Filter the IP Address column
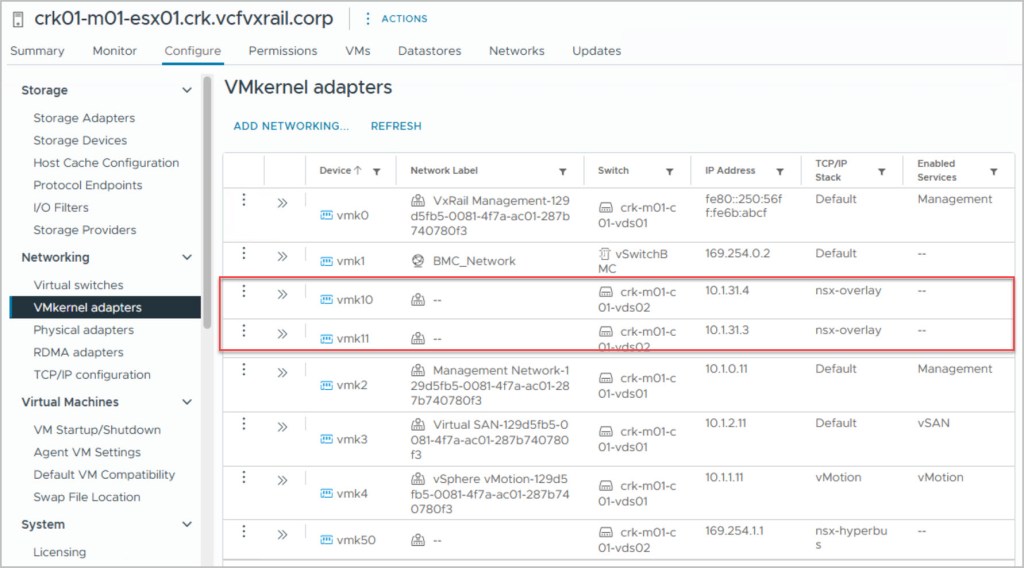Screen dimensions: 1024x568 pos(780,172)
